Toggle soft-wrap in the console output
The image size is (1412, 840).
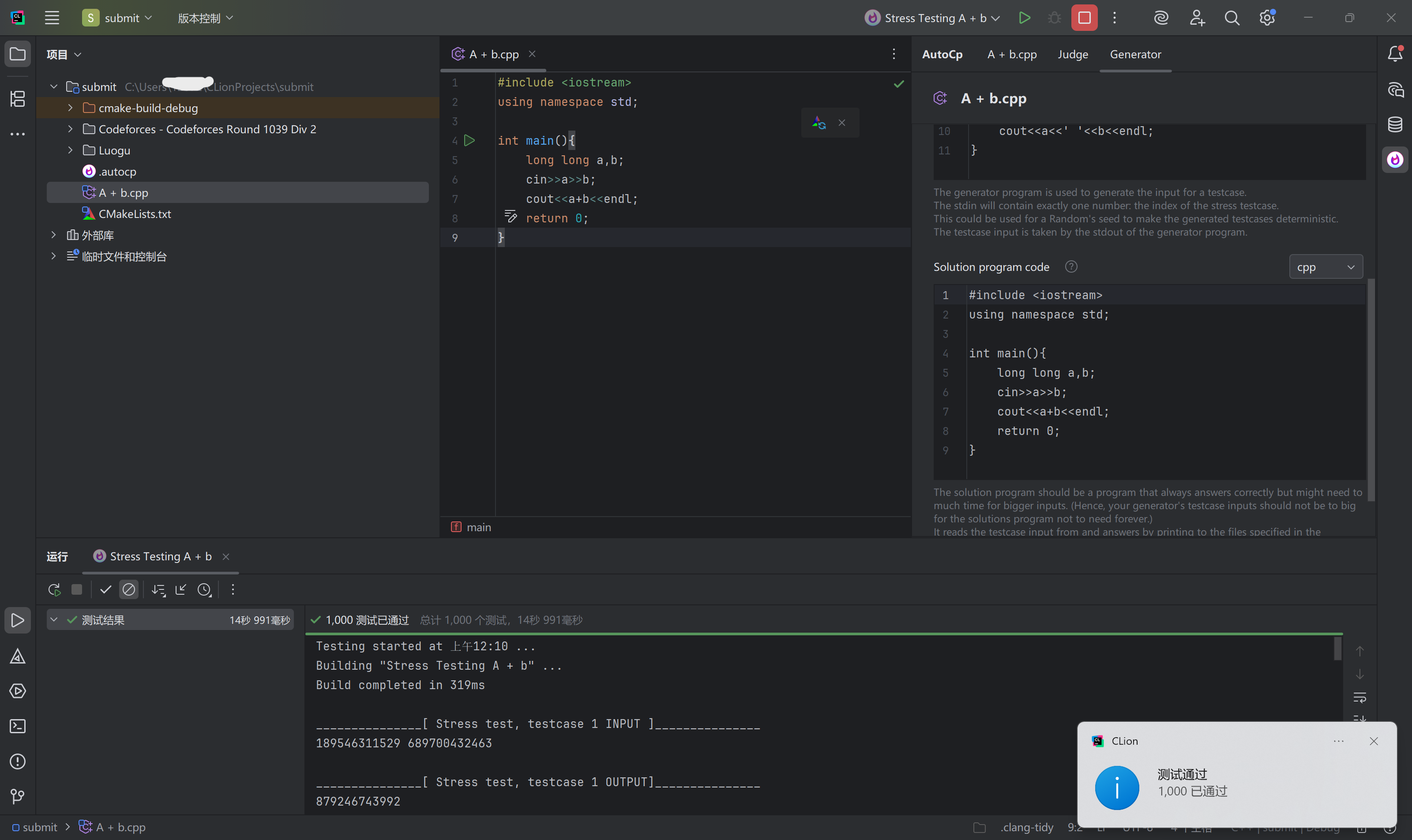(1359, 697)
